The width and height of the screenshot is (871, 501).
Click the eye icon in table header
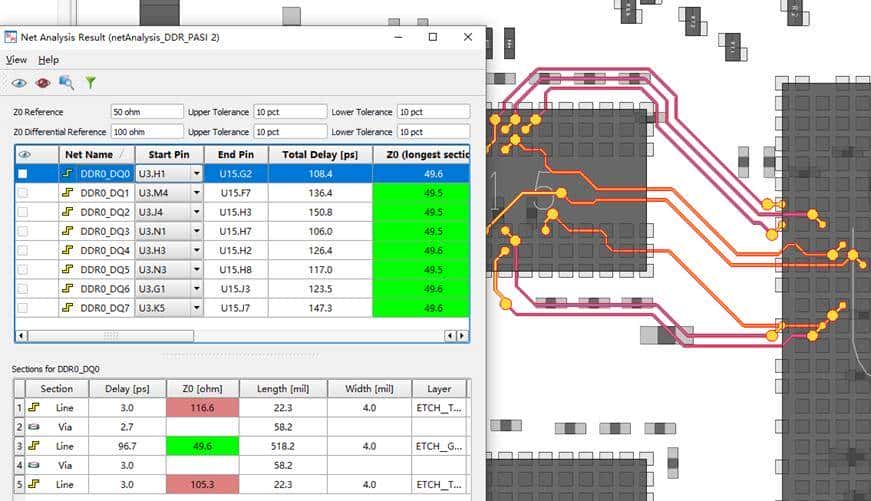pyautogui.click(x=24, y=155)
